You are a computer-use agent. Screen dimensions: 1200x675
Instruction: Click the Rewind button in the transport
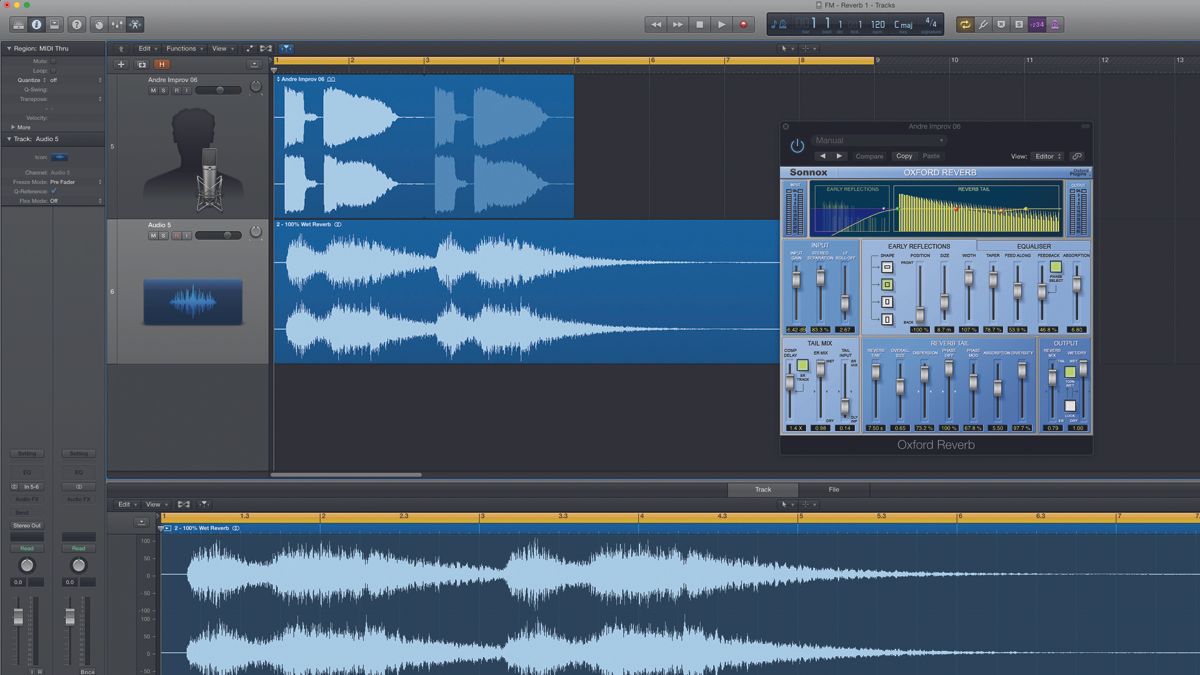coord(656,24)
